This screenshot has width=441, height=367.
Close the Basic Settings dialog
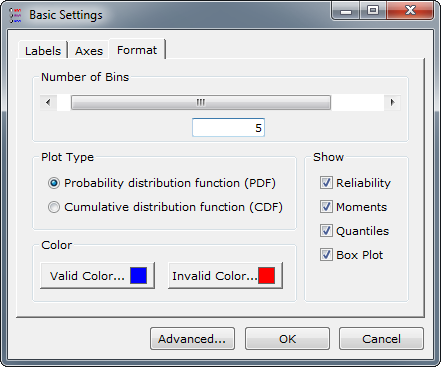click(x=410, y=11)
